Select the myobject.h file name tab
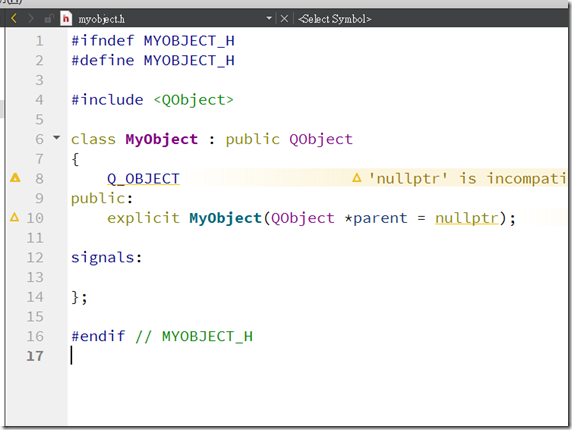Viewport: 572px width, 430px height. (101, 19)
